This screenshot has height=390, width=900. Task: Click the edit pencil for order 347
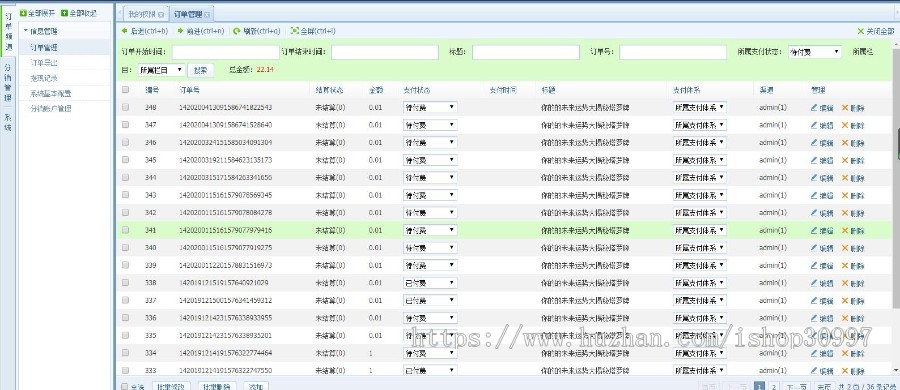pos(813,125)
